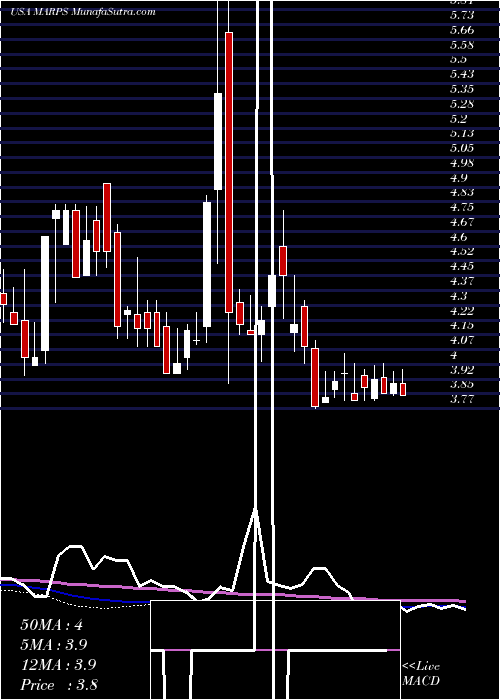Click the white candlestick body reaching 5.35
Image resolution: width=500 pixels, height=700 pixels.
pos(218,141)
